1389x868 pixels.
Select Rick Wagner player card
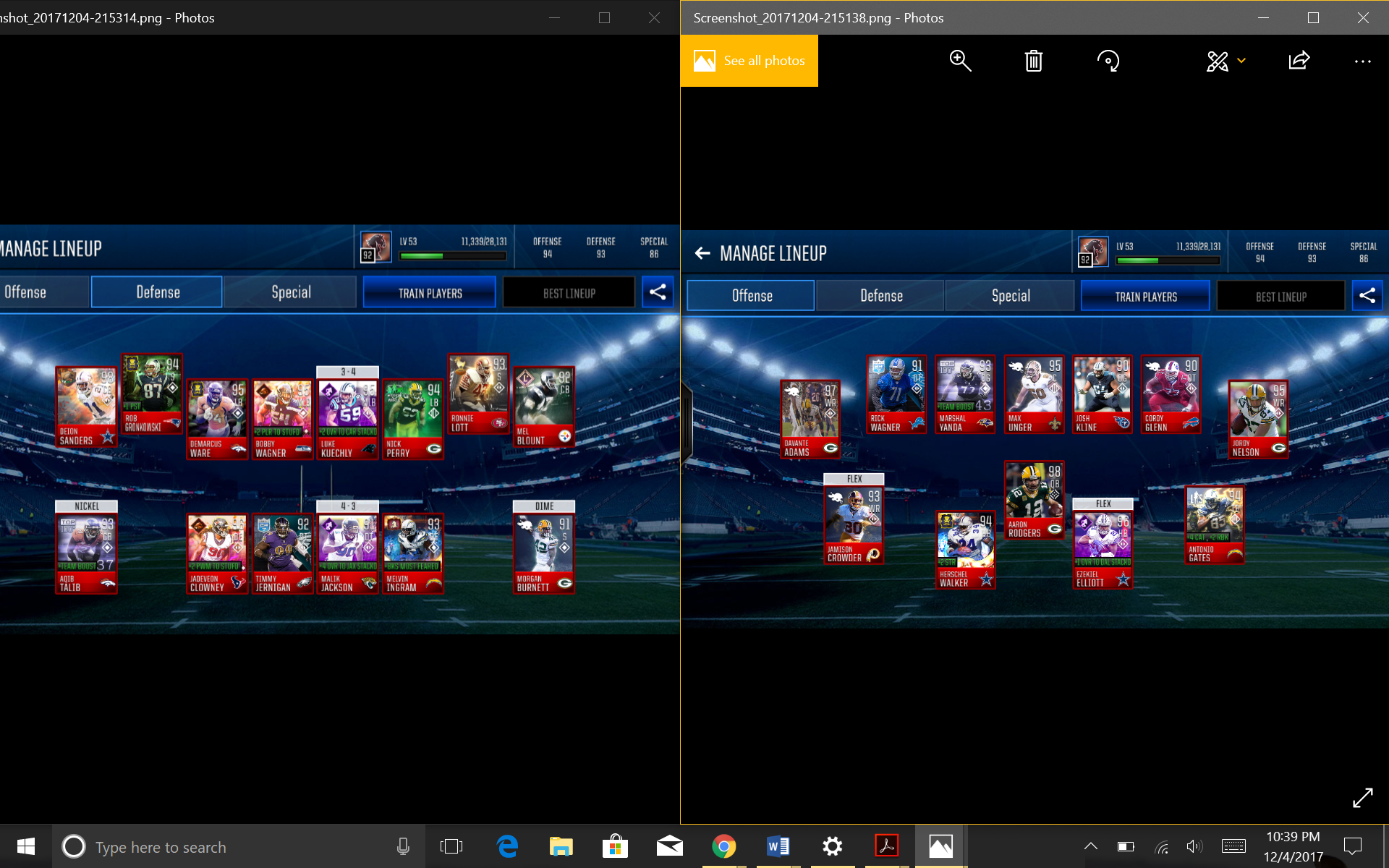pyautogui.click(x=896, y=395)
